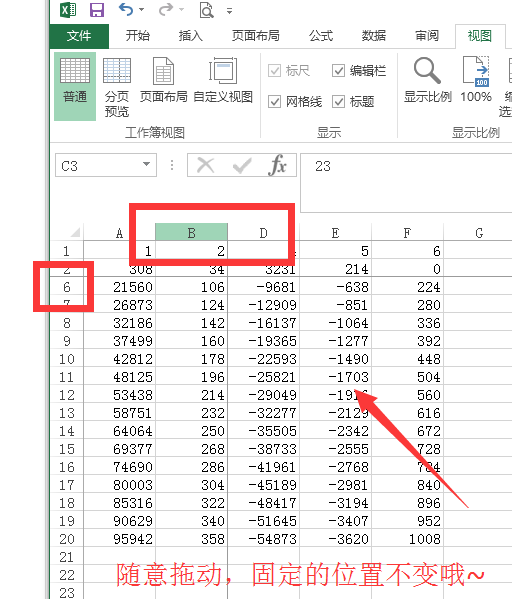Confirm entry with checkmark button
The height and width of the screenshot is (599, 512).
click(x=242, y=165)
